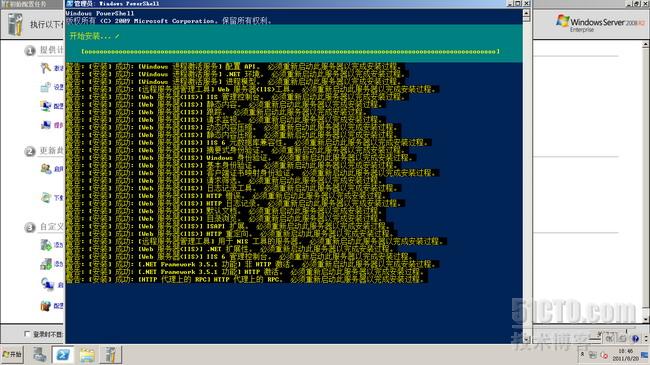Click the PowerShell scrollbar up arrow

526,13
